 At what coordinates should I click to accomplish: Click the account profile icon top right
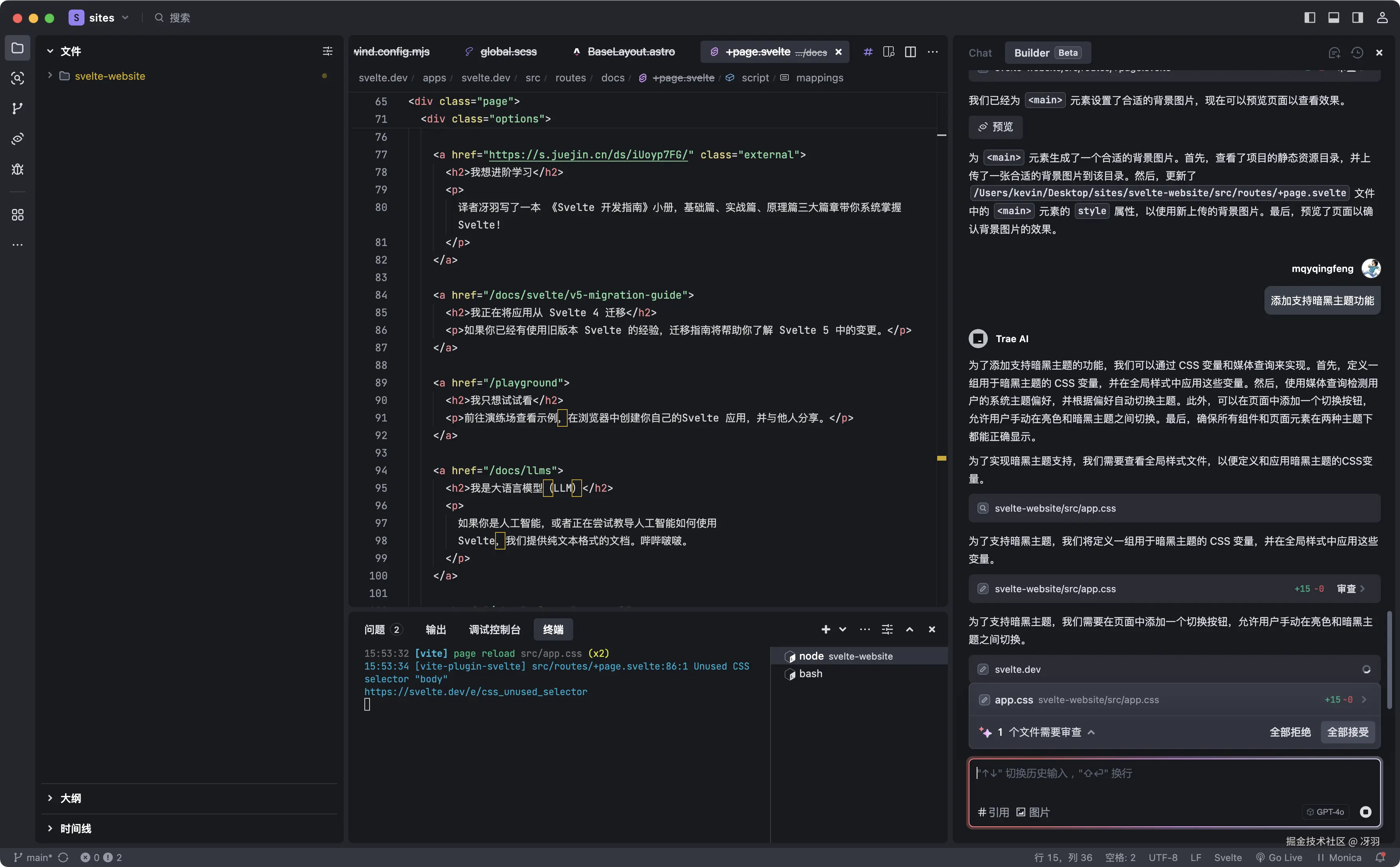tap(1382, 18)
